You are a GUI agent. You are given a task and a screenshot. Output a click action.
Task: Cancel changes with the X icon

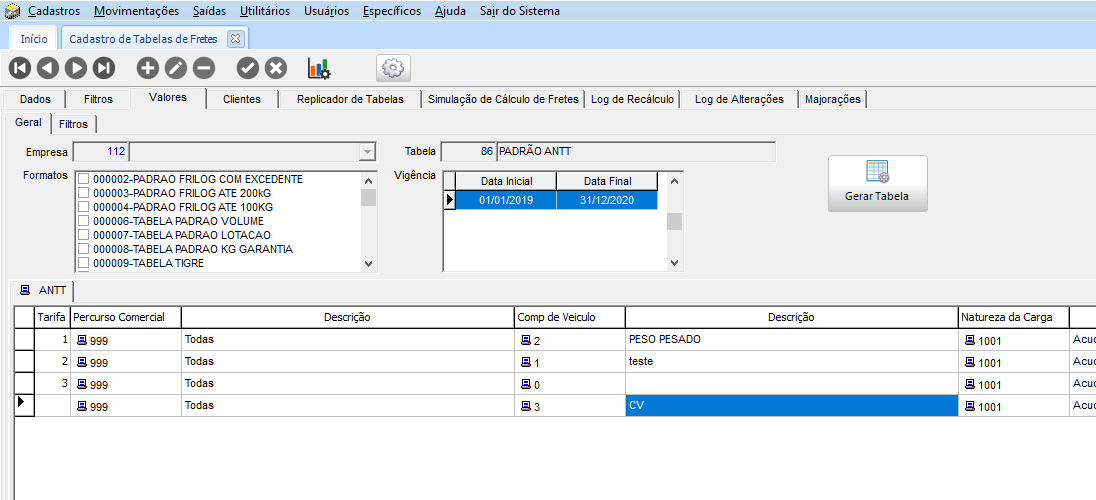point(276,68)
